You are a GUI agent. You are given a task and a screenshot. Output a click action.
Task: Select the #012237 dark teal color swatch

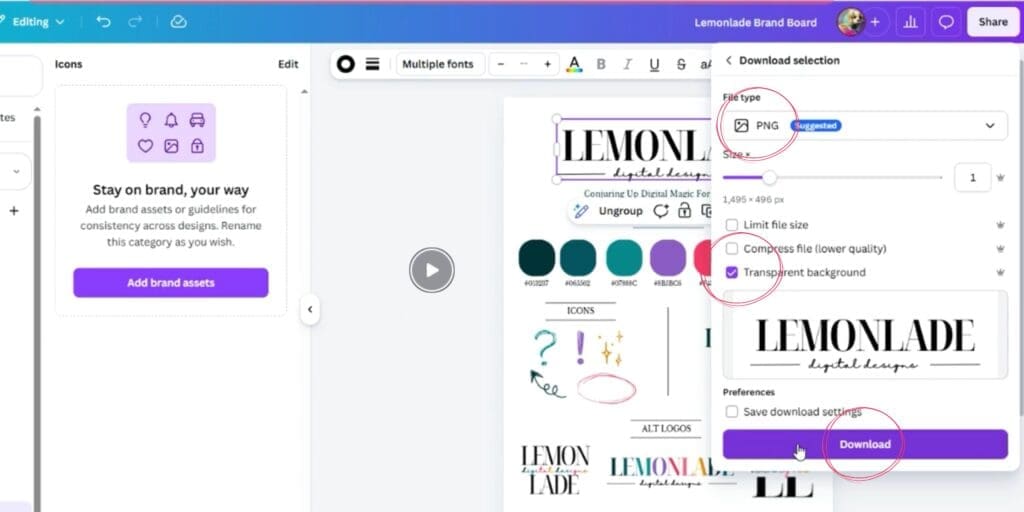tap(536, 257)
